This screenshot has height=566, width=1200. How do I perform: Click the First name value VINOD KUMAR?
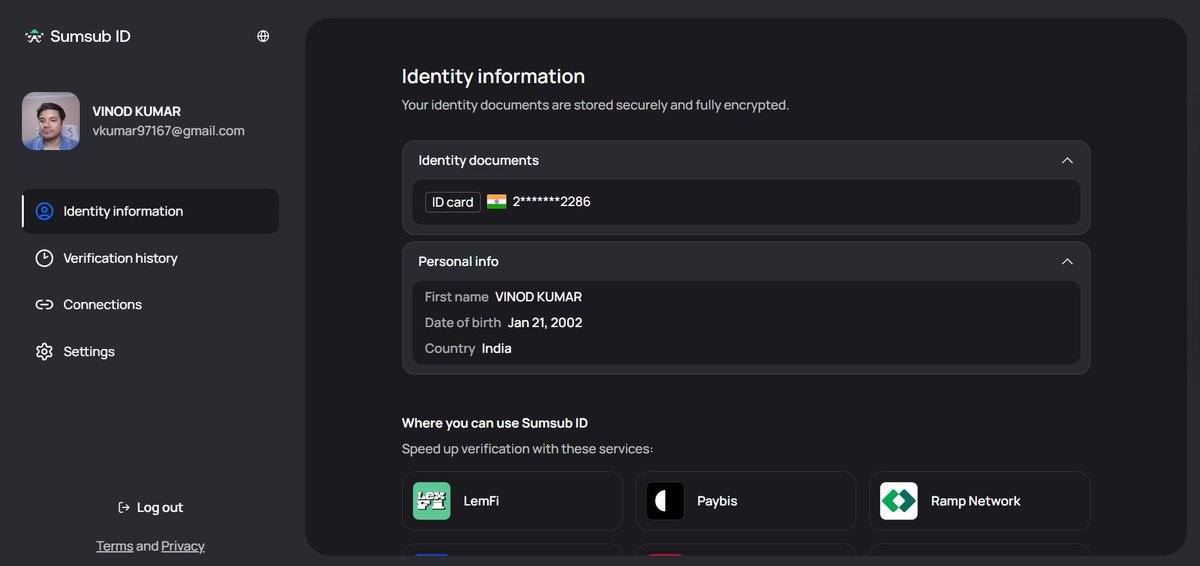pyautogui.click(x=538, y=297)
